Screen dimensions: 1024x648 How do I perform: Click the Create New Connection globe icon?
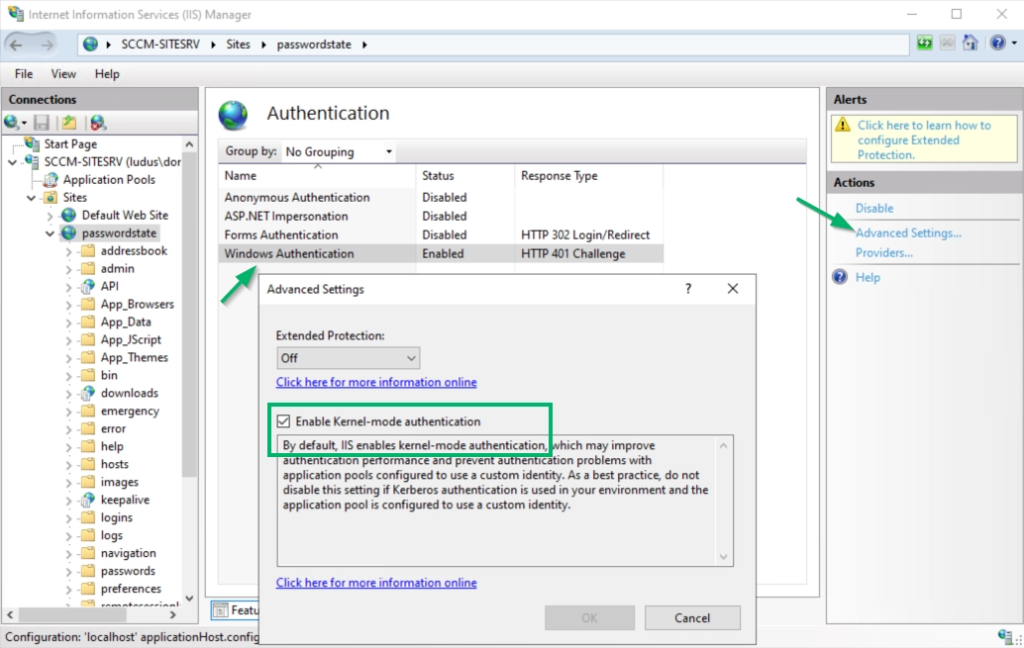tap(13, 122)
